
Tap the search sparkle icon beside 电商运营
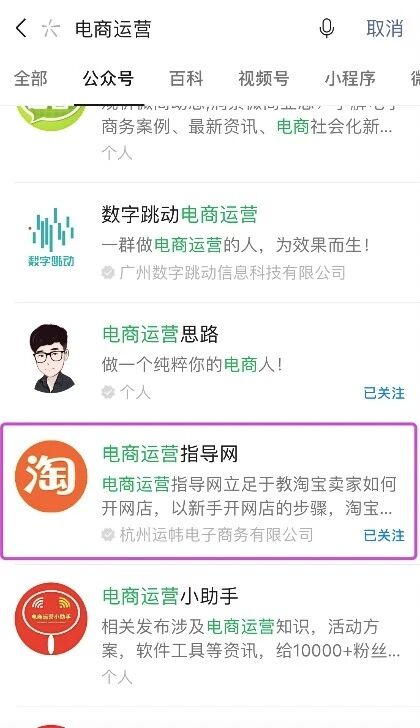pos(51,29)
